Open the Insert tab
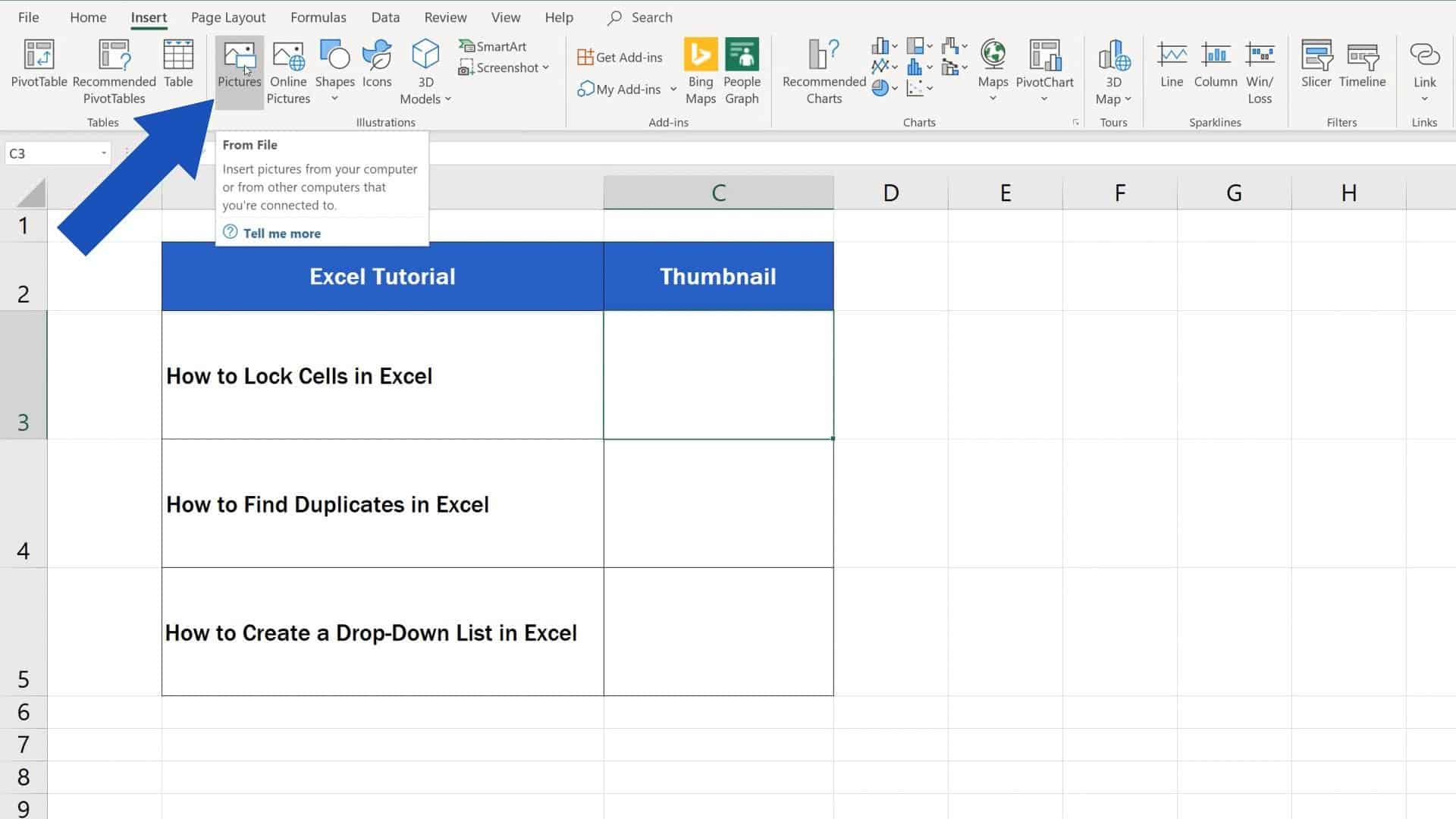 pos(148,17)
